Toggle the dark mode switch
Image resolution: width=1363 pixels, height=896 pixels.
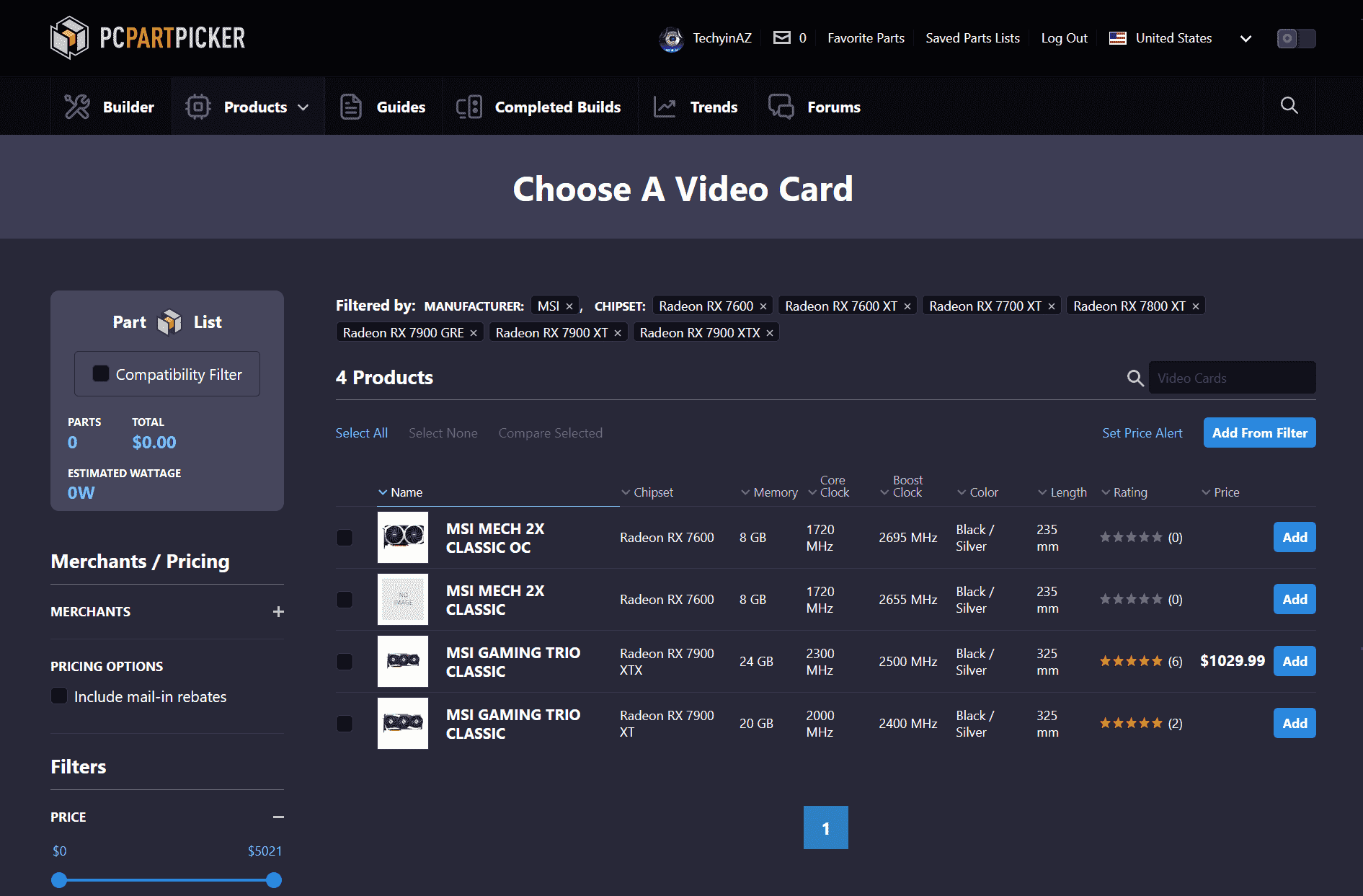pos(1296,38)
